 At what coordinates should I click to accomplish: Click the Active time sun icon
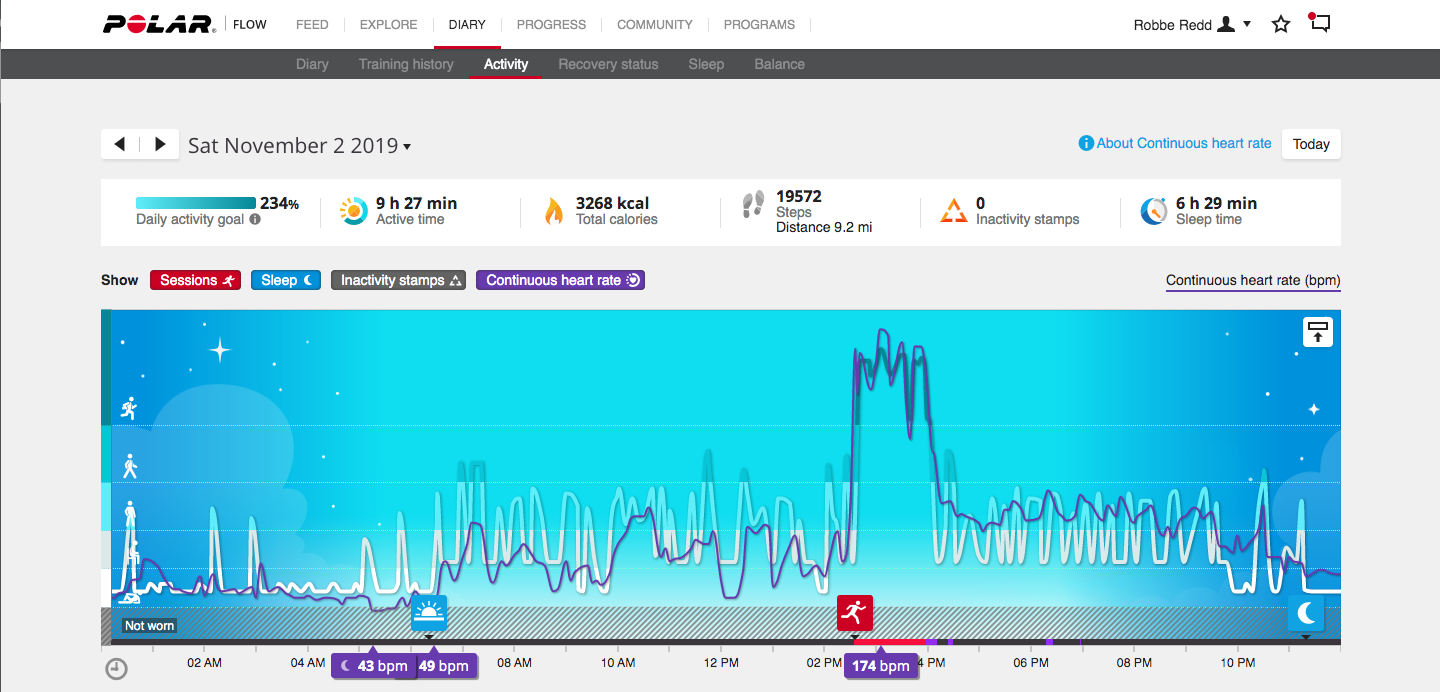pos(353,211)
